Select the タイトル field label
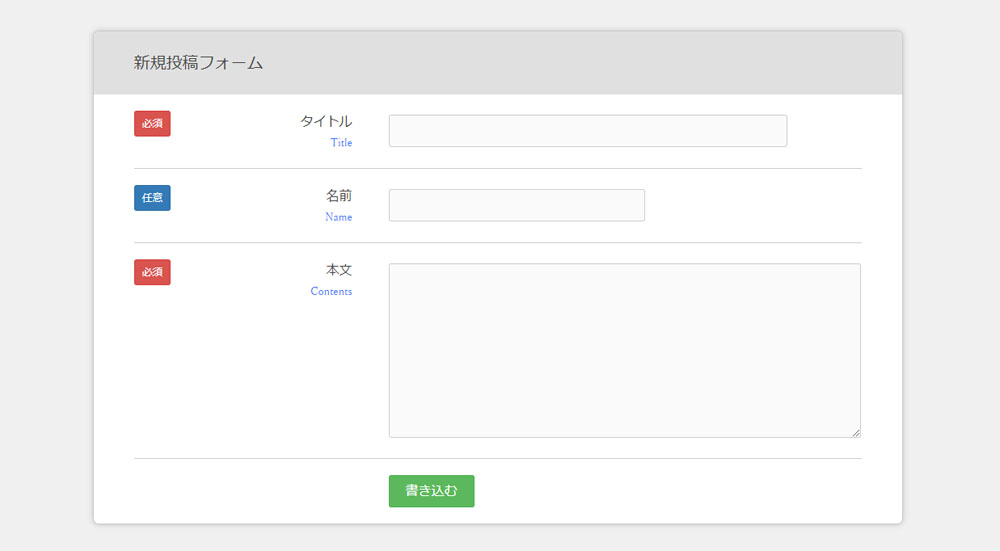 point(326,121)
